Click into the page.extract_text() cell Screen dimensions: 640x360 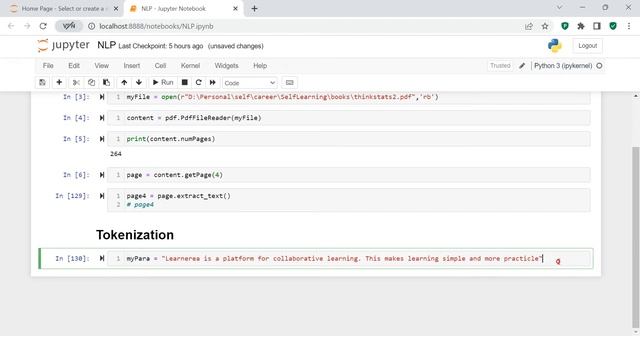coord(349,200)
